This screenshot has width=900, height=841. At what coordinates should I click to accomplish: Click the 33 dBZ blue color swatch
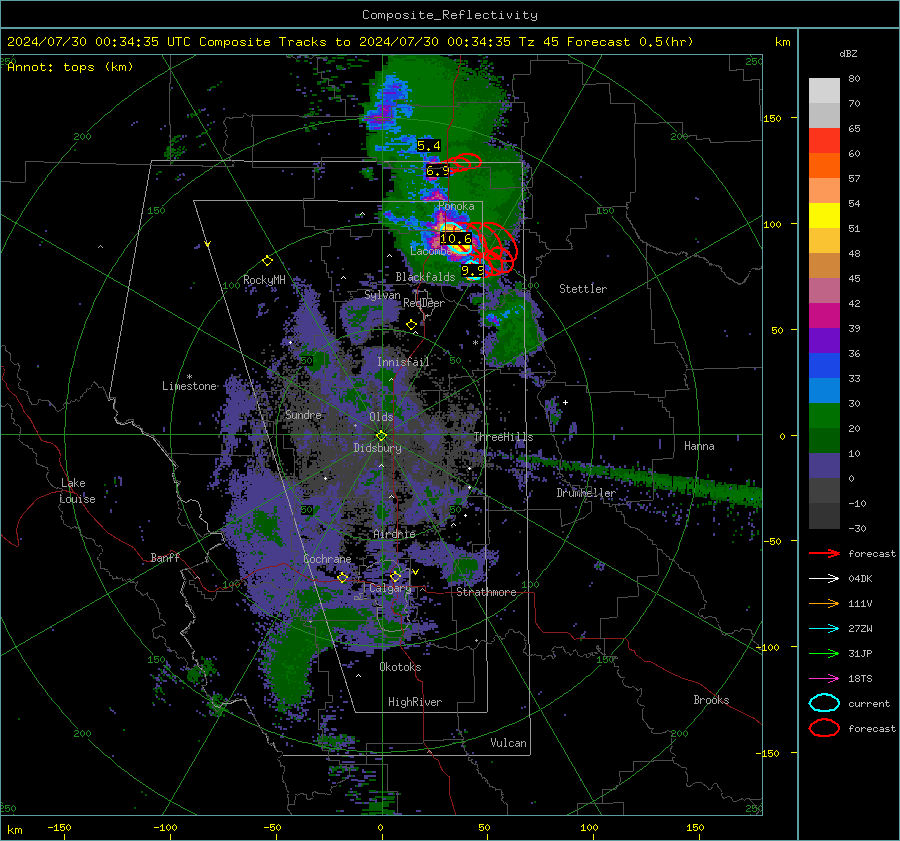(x=824, y=366)
